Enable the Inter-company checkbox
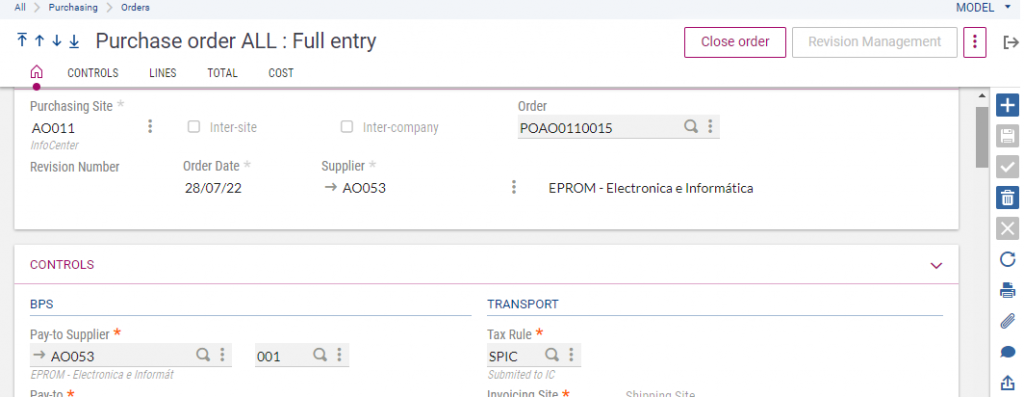 point(347,127)
